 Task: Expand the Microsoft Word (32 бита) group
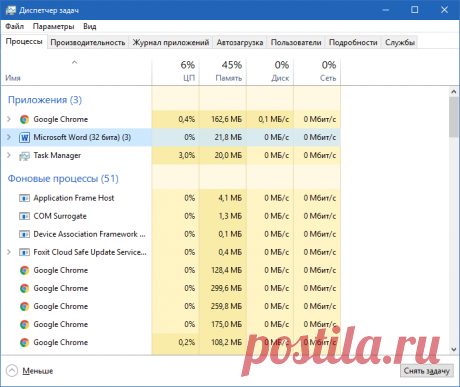click(9, 137)
